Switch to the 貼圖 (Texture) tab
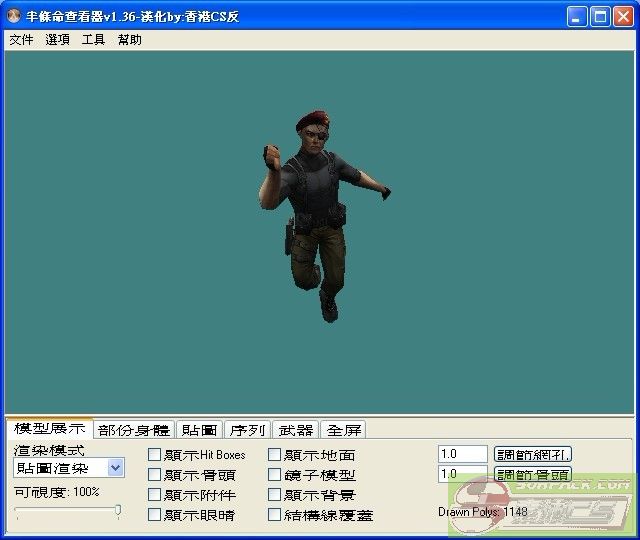 (x=199, y=430)
